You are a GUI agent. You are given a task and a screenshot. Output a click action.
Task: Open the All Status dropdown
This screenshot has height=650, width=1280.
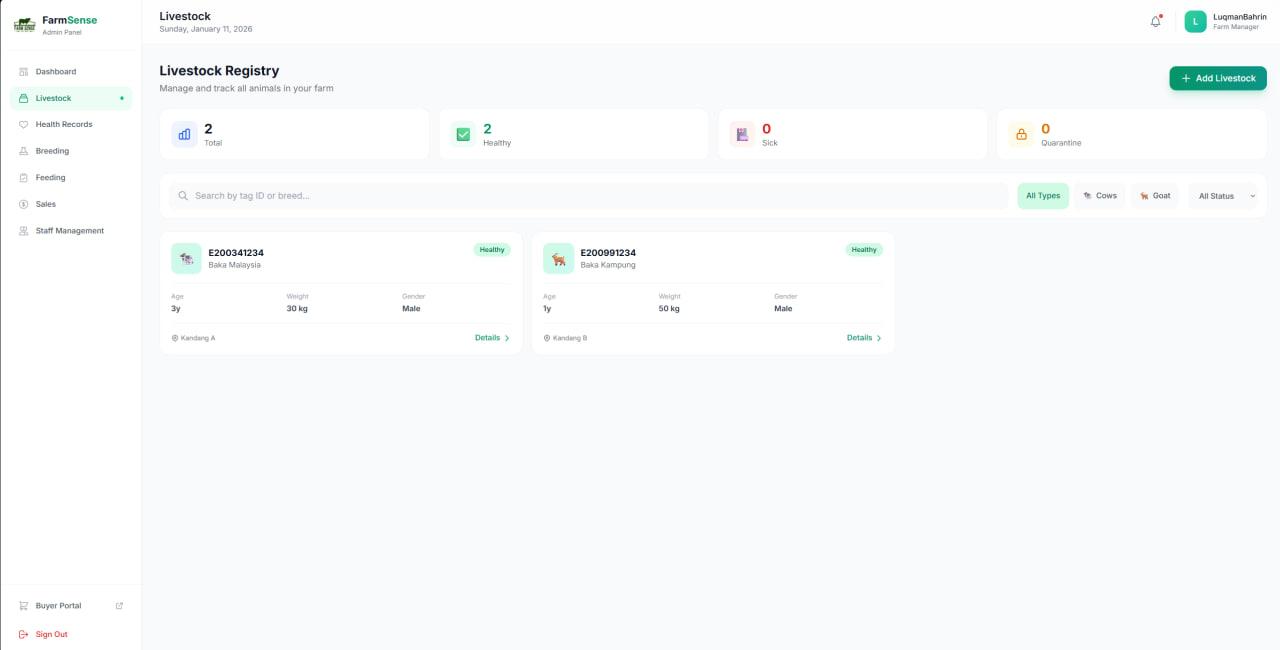point(1224,195)
